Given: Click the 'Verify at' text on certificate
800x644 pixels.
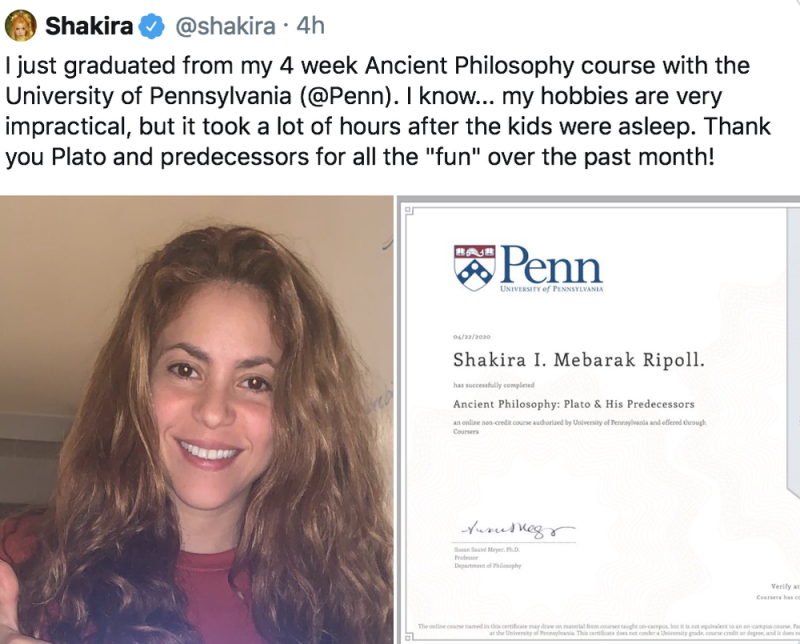Looking at the screenshot, I should pos(782,588).
